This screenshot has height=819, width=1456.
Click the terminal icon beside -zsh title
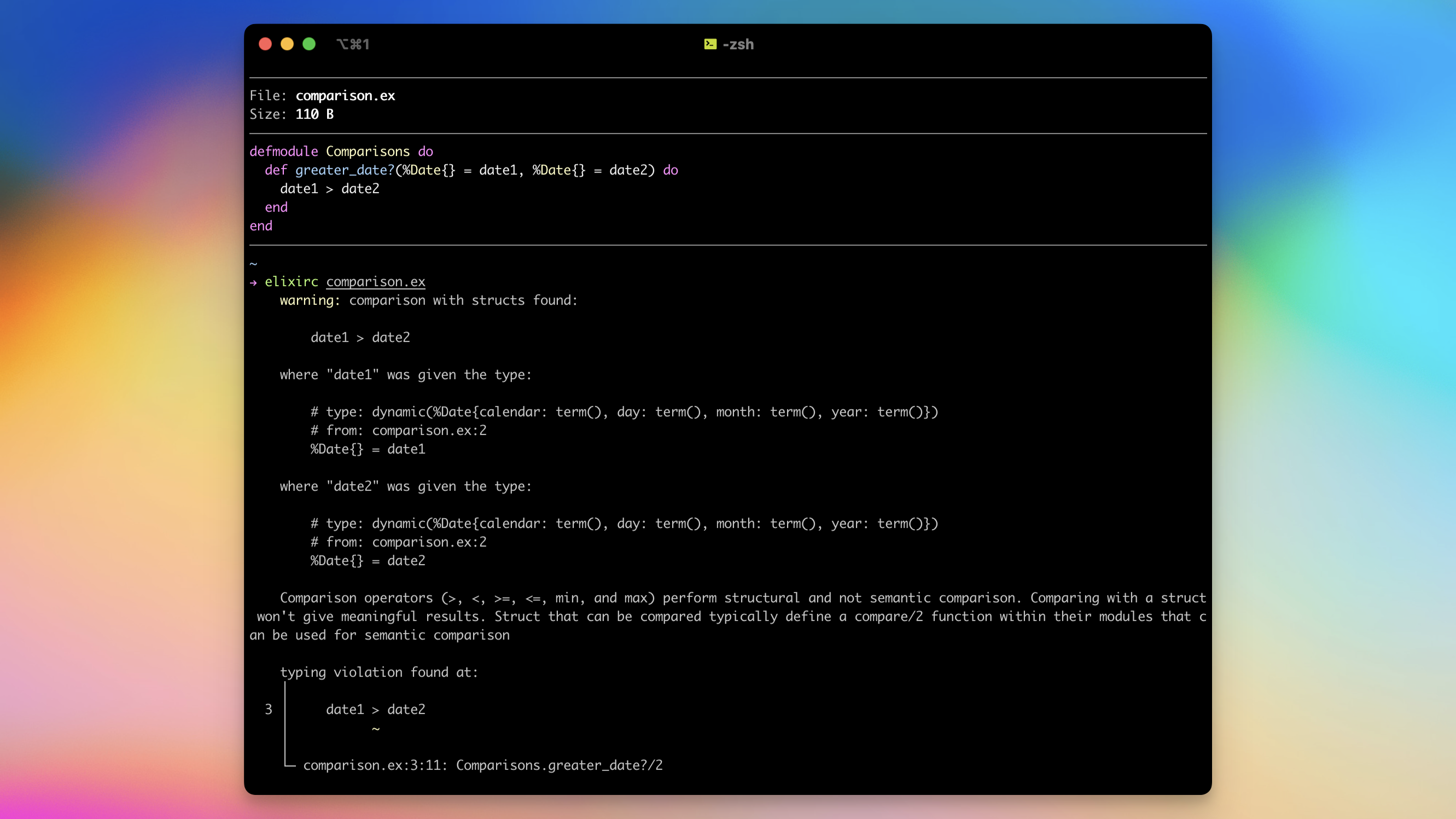pos(710,44)
